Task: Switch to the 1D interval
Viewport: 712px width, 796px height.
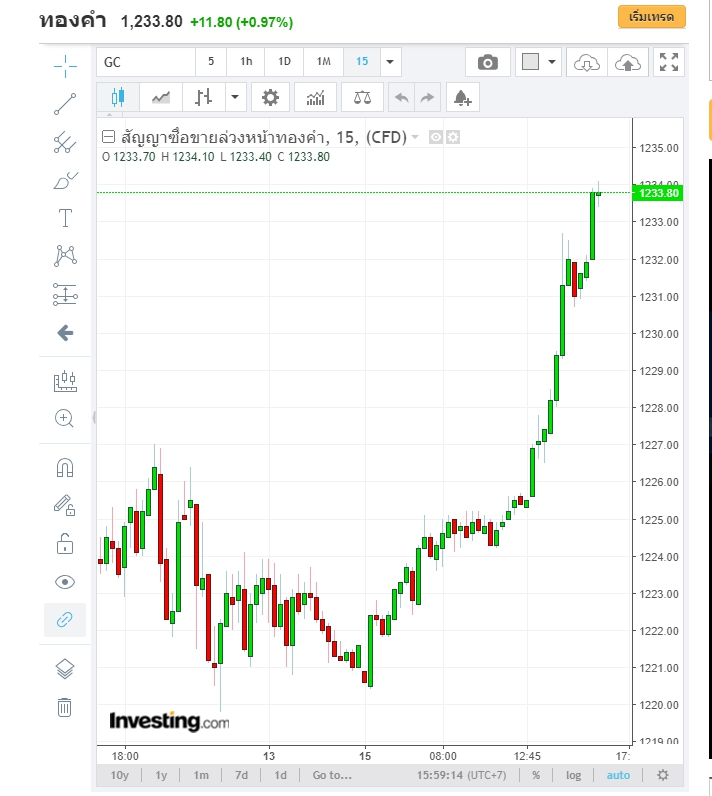Action: coord(284,62)
